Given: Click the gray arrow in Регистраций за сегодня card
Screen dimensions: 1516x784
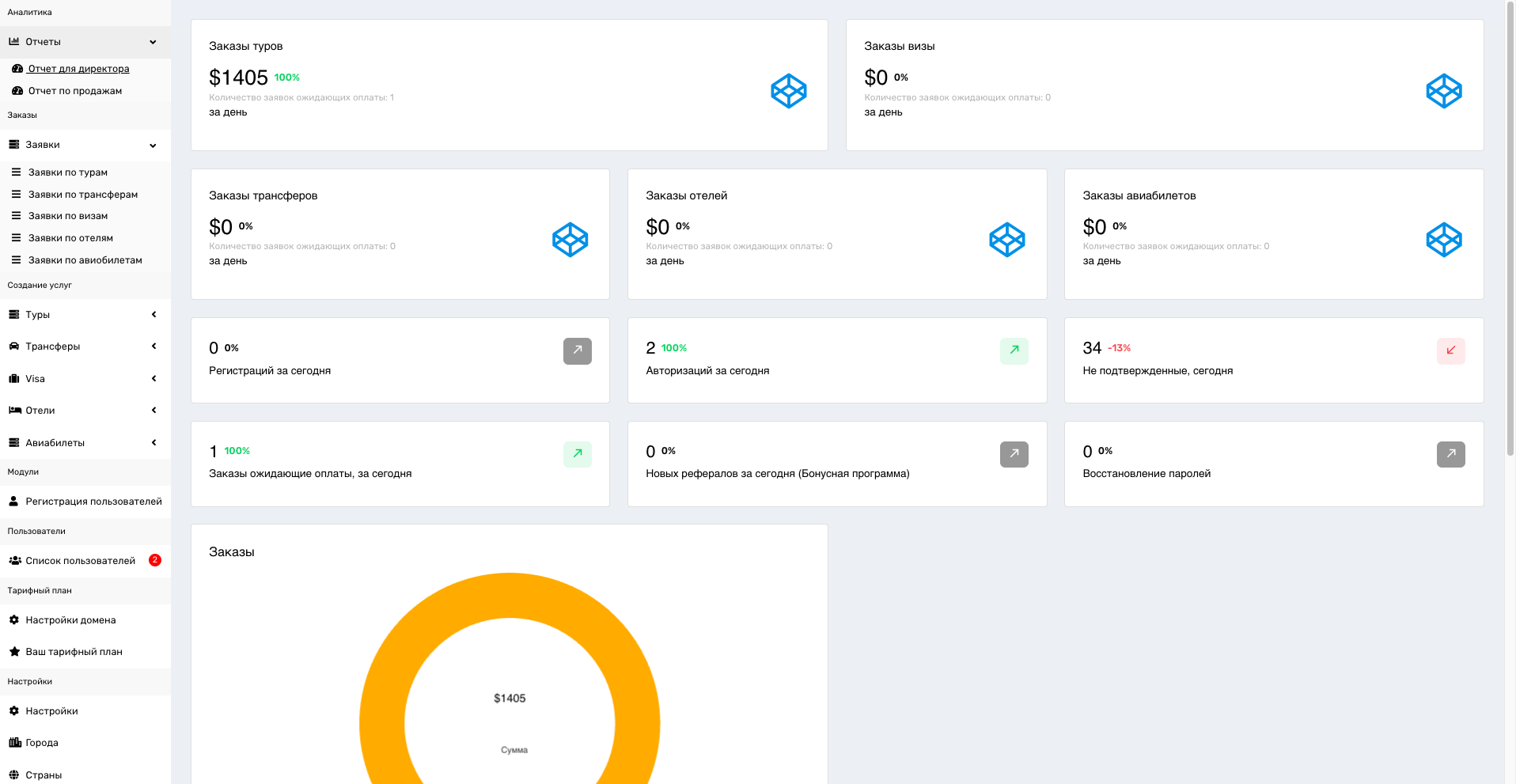Looking at the screenshot, I should pyautogui.click(x=577, y=350).
